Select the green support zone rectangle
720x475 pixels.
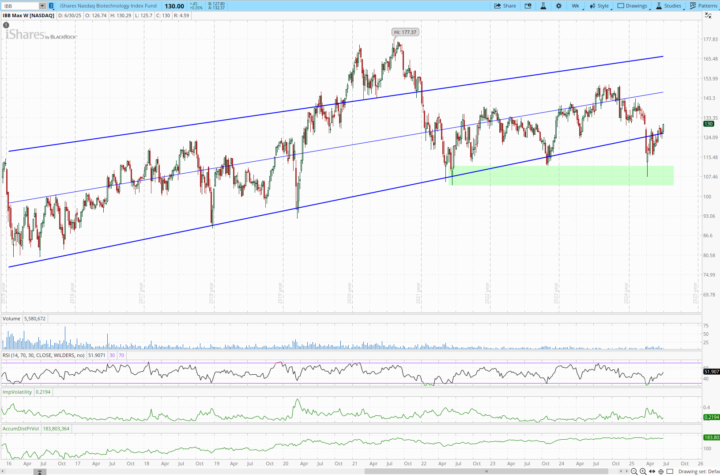click(562, 175)
